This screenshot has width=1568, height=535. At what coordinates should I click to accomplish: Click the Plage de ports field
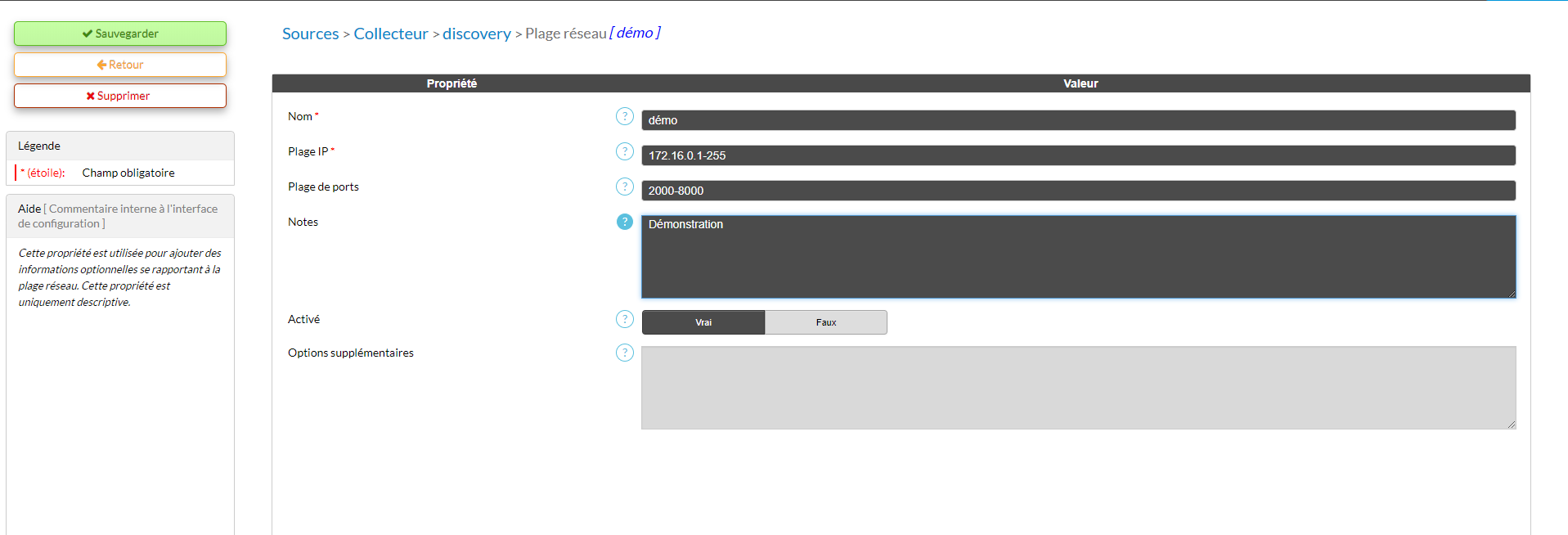tap(1077, 191)
